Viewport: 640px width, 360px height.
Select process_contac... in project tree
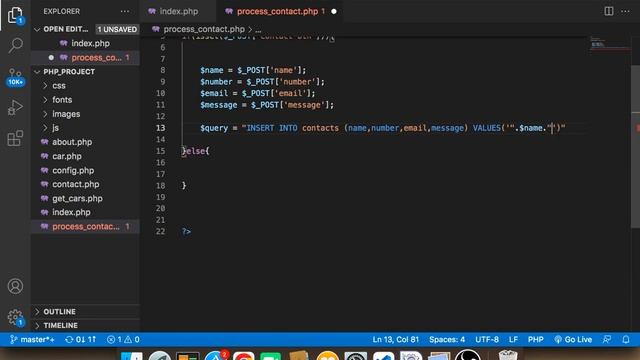click(x=86, y=227)
